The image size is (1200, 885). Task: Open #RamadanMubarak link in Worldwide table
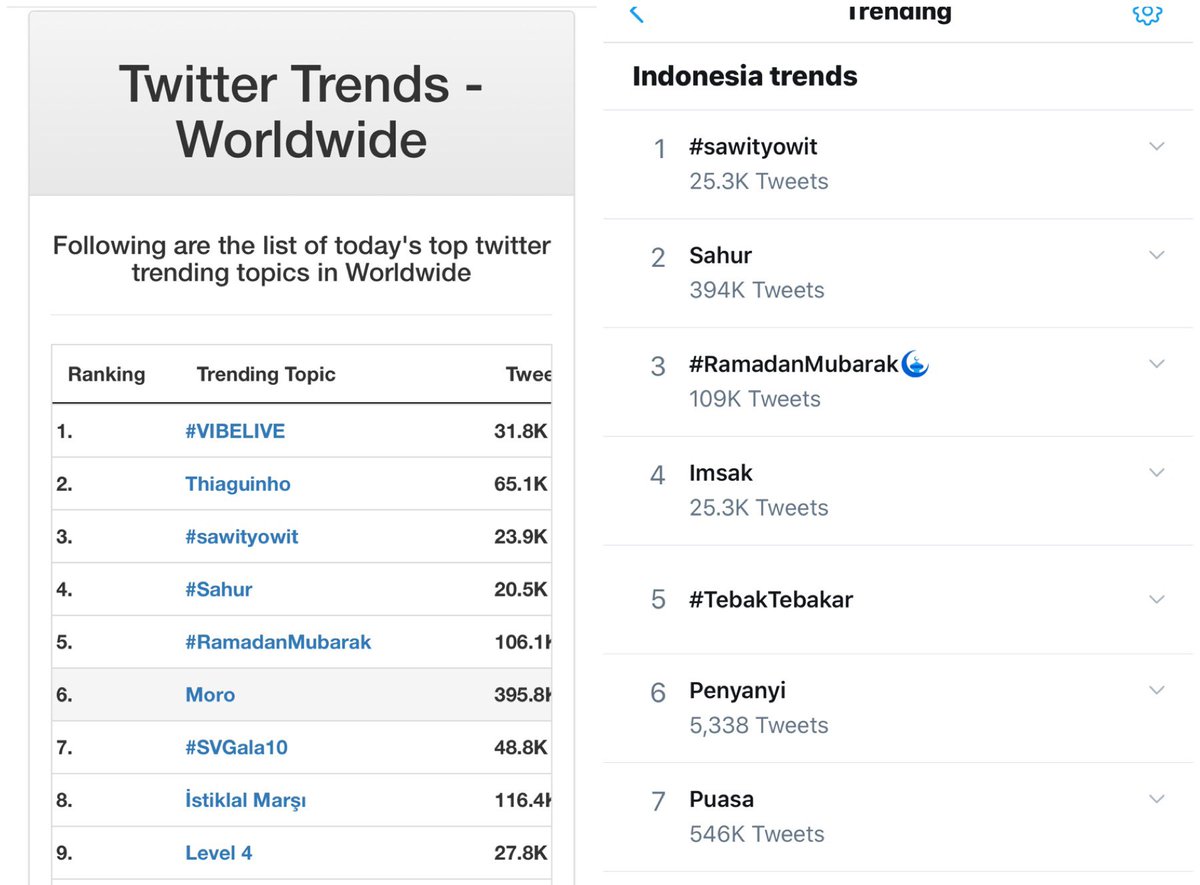278,642
